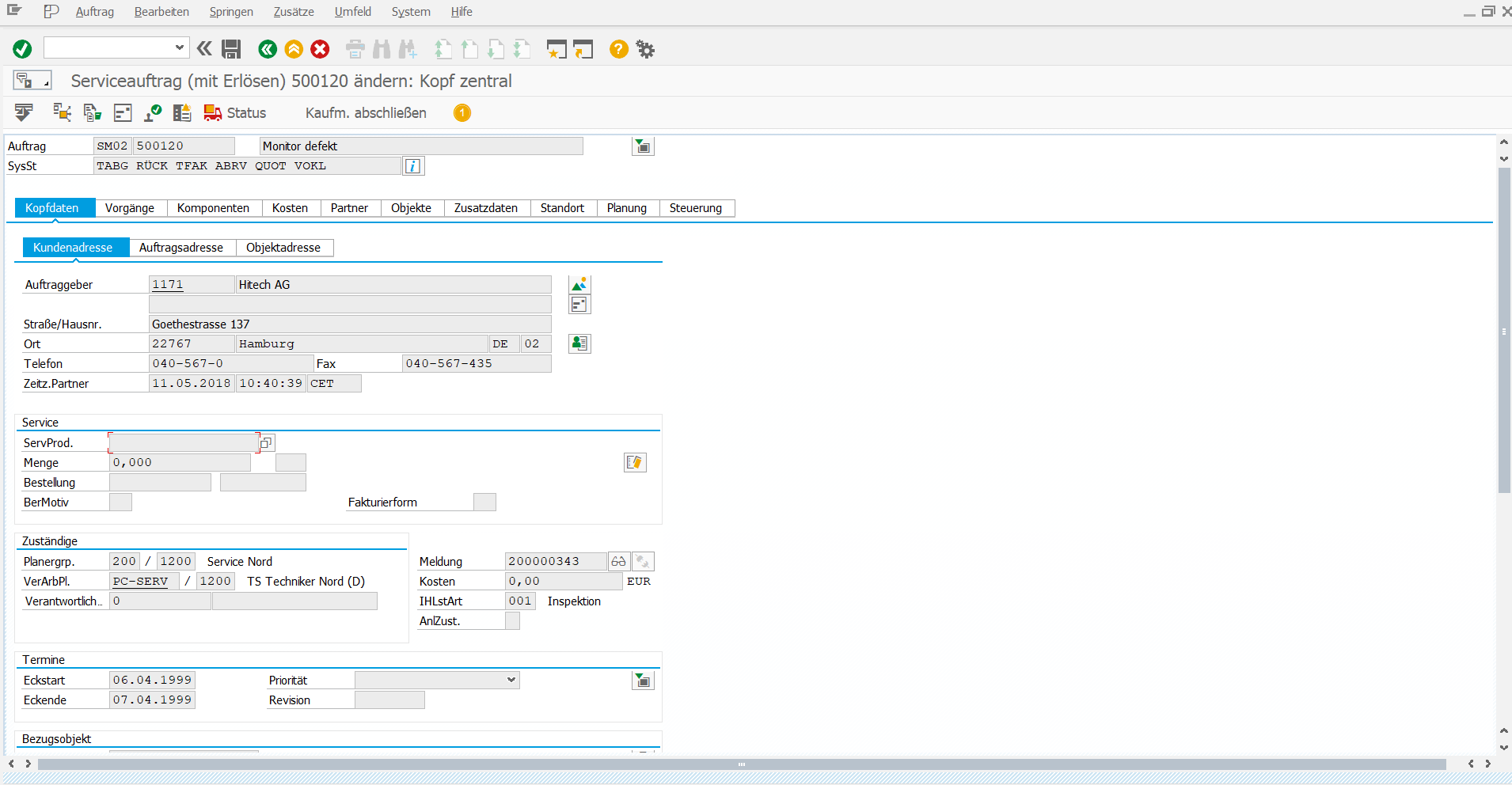Click the orange number 1 badge

[462, 113]
